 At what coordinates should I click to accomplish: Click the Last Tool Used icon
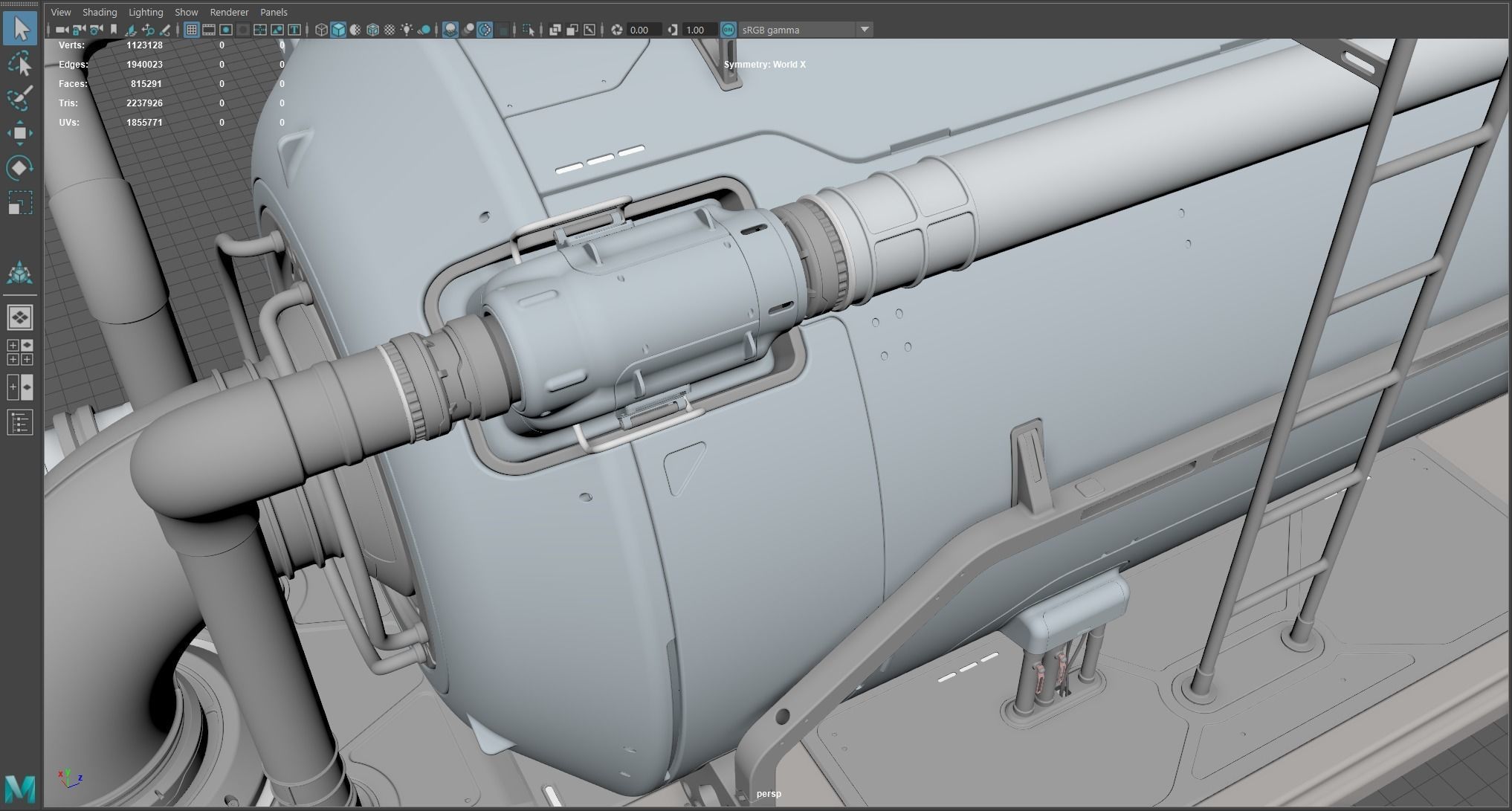point(20,274)
